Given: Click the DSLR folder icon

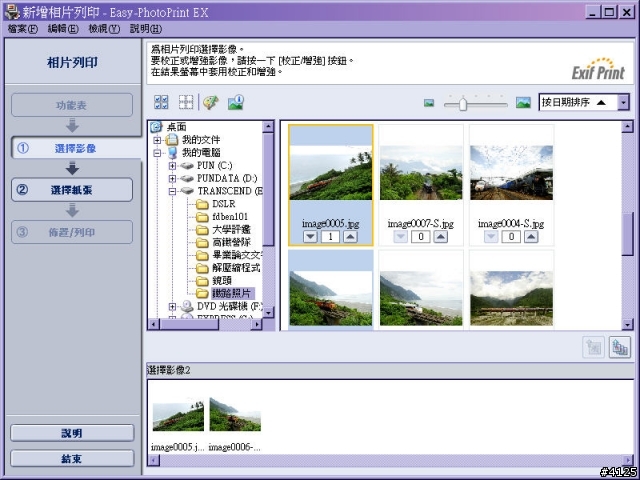Looking at the screenshot, I should 202,204.
